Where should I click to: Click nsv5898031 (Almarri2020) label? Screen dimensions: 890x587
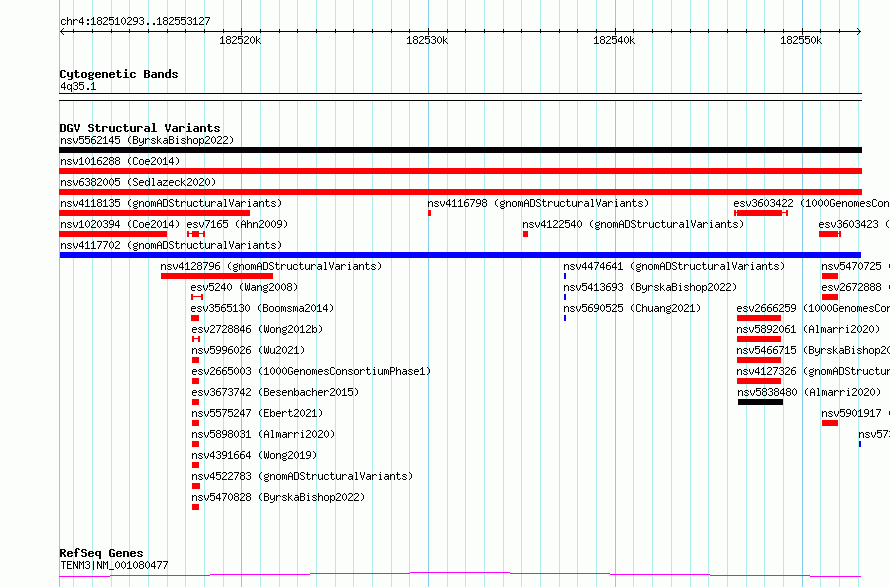click(x=263, y=434)
